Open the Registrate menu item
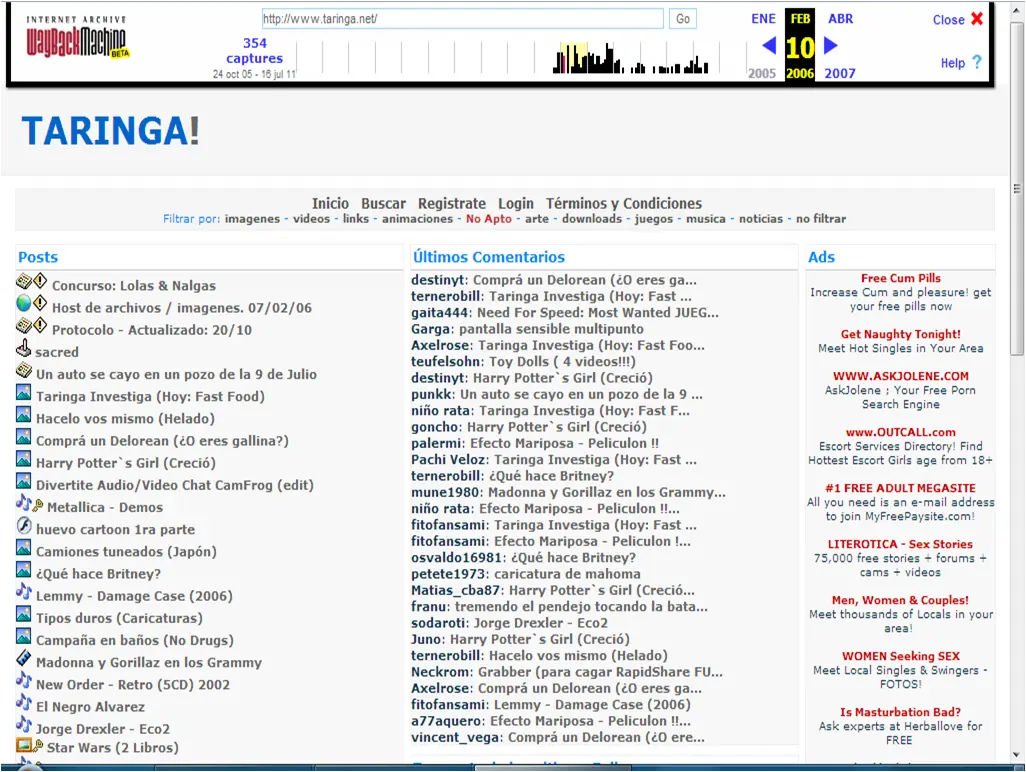The width and height of the screenshot is (1026, 772). pos(452,203)
